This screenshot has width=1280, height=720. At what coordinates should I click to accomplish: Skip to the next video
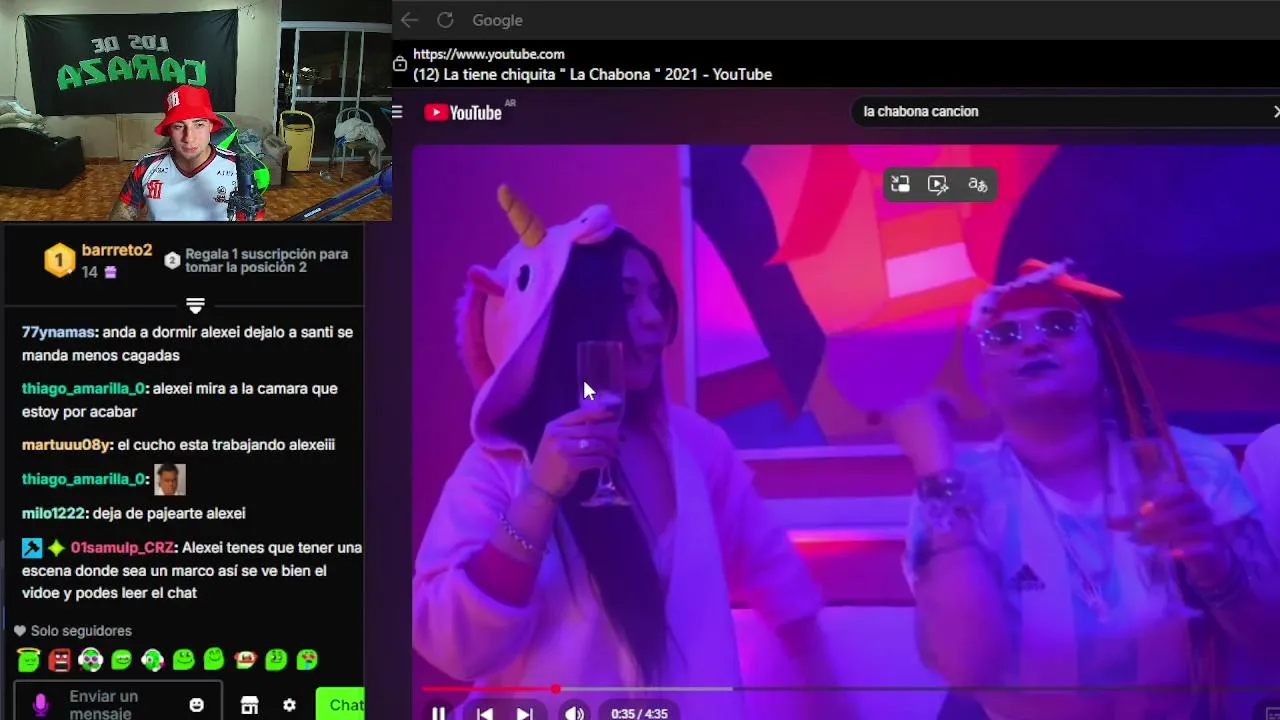click(524, 713)
